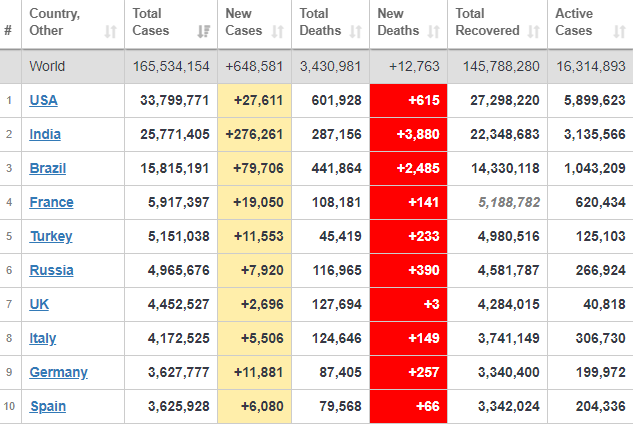
Task: Select USA new cases +27,611
Action: 258,100
